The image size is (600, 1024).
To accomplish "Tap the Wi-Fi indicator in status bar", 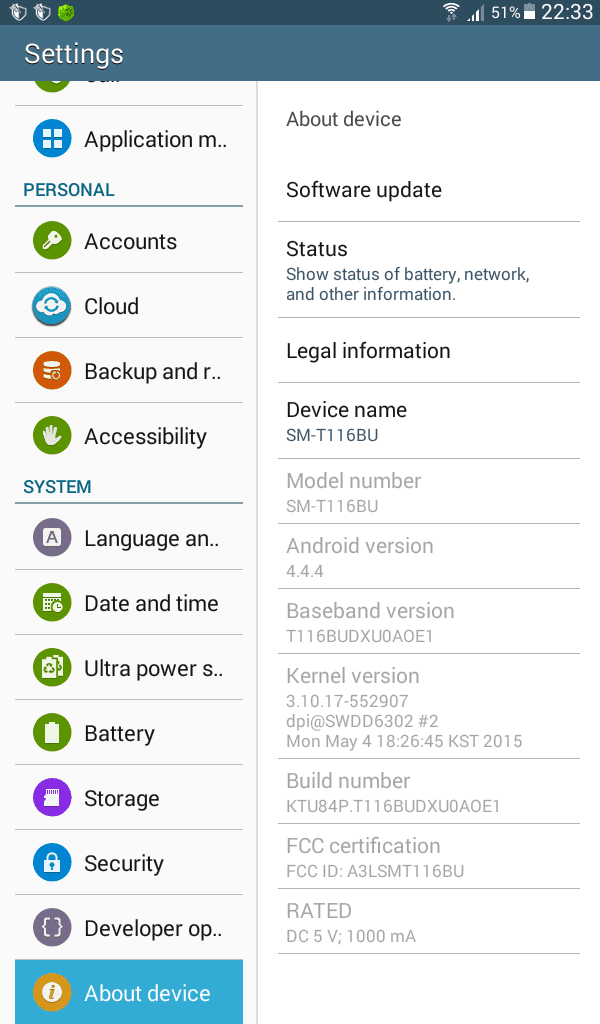I will pos(450,12).
